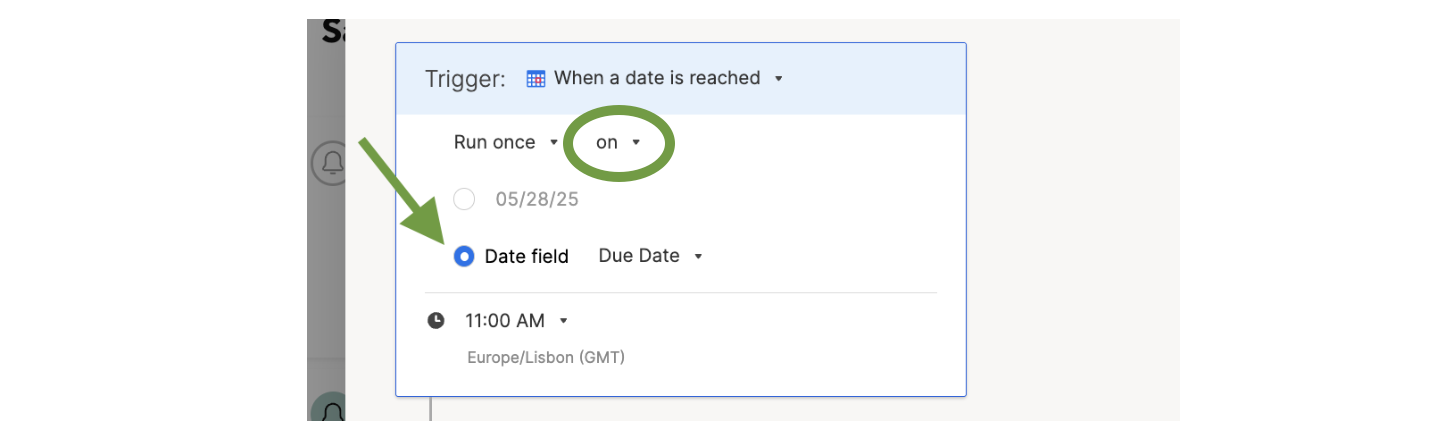Click the 'Date field' option label

click(x=526, y=257)
